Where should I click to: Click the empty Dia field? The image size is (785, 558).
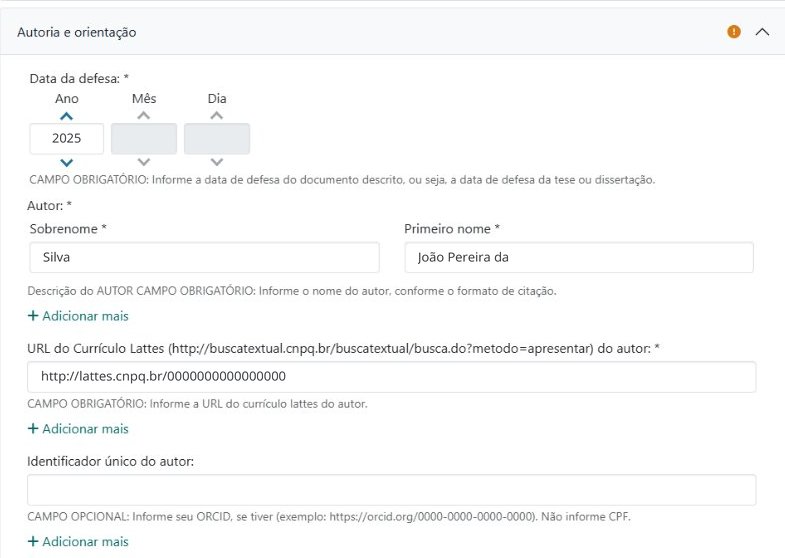[217, 139]
